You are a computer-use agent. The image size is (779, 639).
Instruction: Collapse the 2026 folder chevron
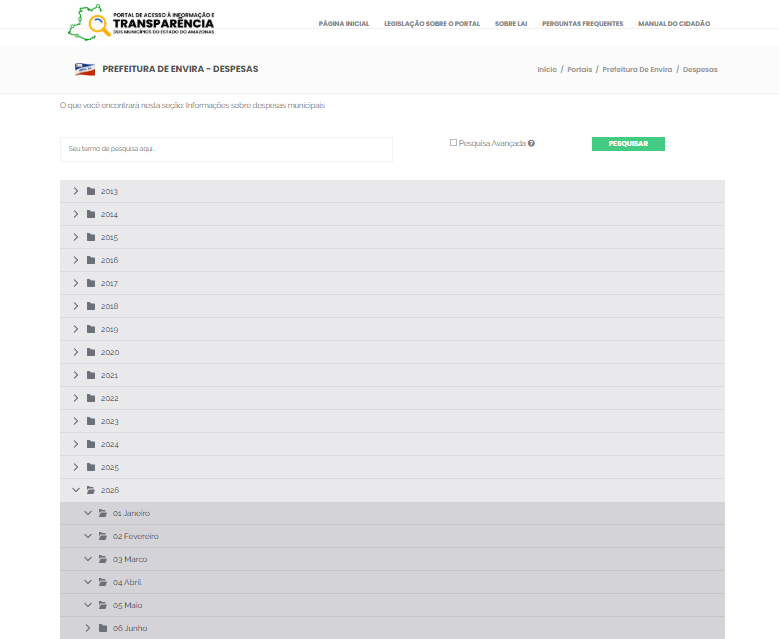tap(76, 490)
